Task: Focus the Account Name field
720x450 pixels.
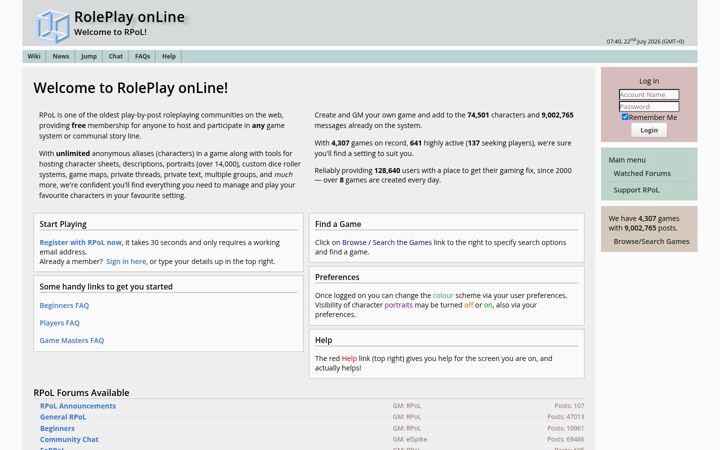Action: click(649, 95)
